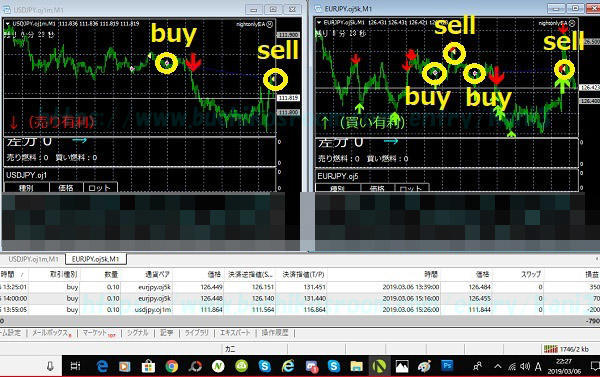The image size is (600, 377).
Task: Open the EURJPY chart dropdown arrow
Action: coord(319,23)
